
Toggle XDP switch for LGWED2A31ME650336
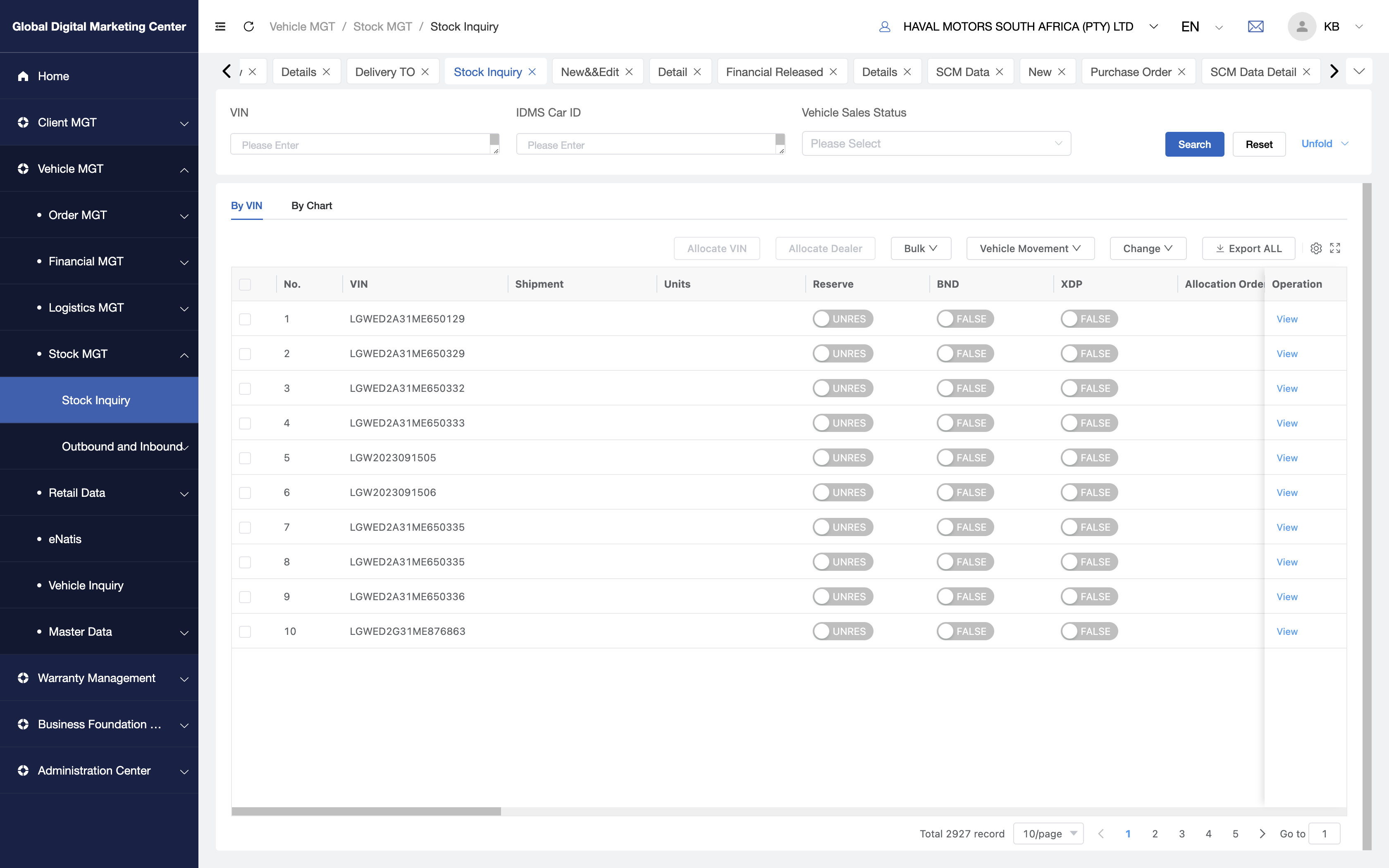[1089, 596]
